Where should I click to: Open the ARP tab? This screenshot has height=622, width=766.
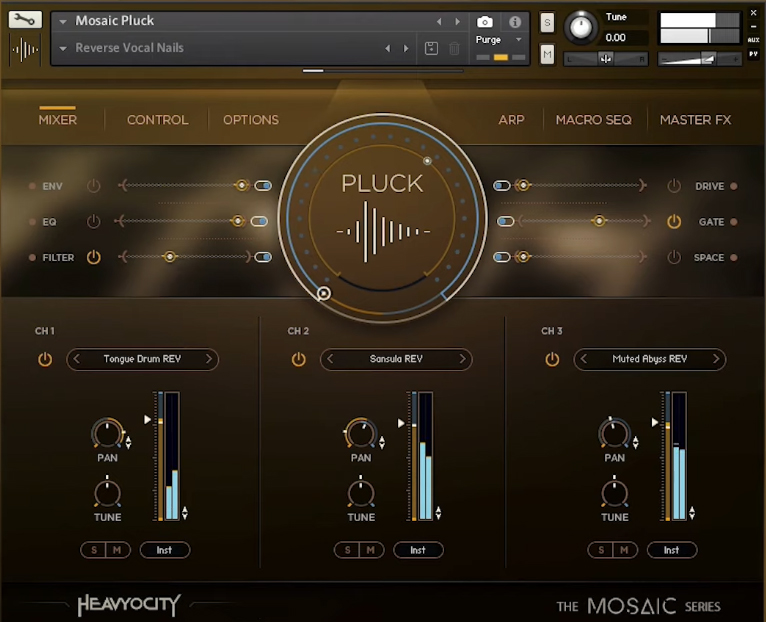(x=511, y=120)
